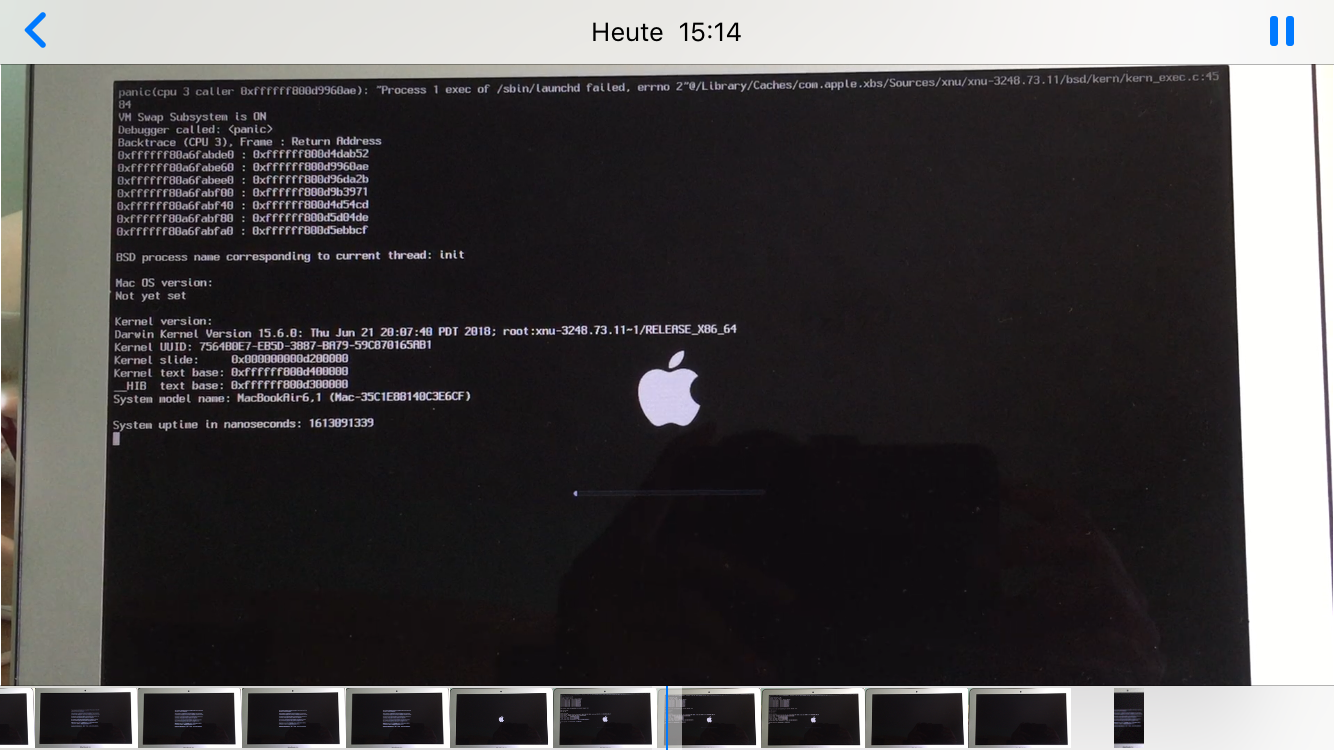Click the '__HIB text base' line
This screenshot has width=1334, height=750.
coord(231,385)
